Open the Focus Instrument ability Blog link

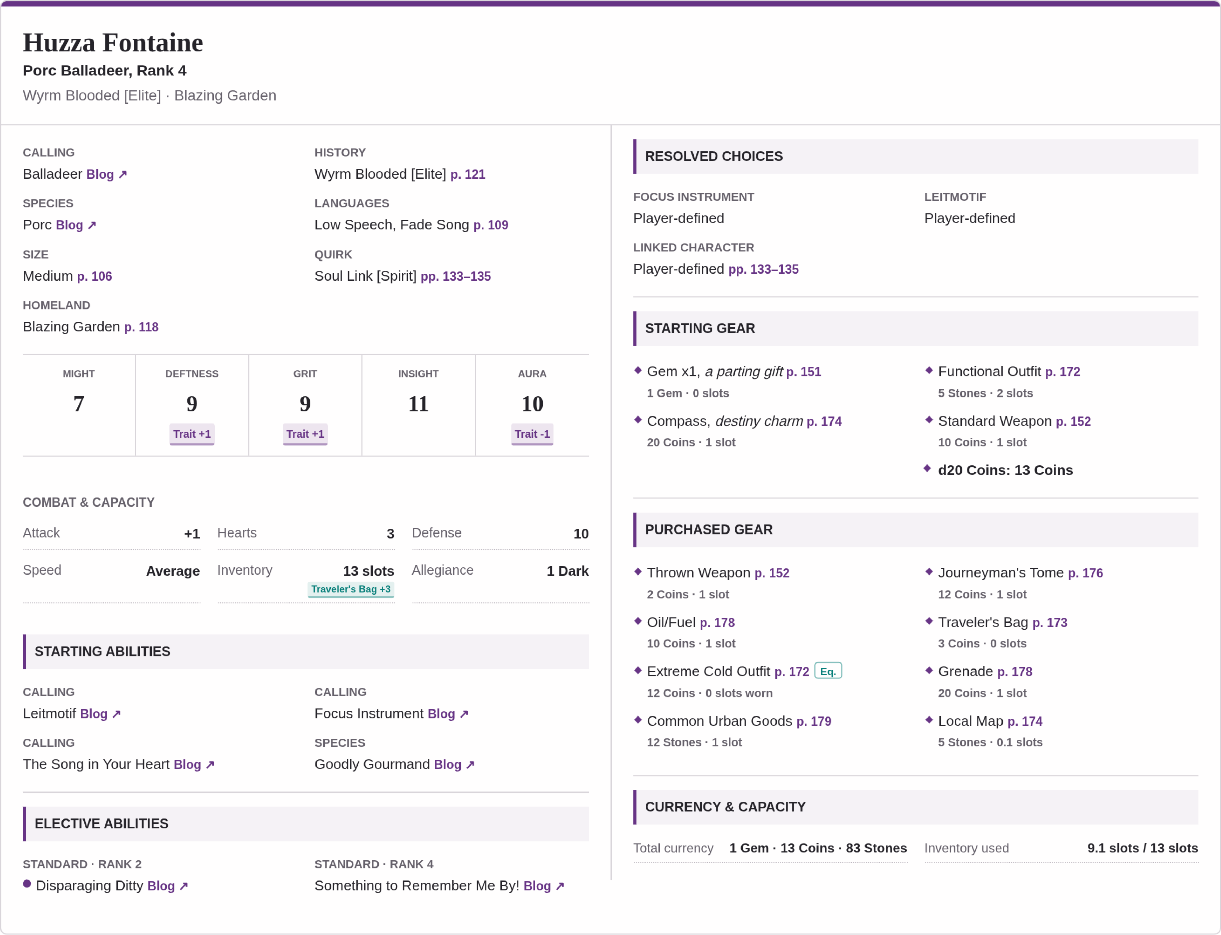[448, 714]
